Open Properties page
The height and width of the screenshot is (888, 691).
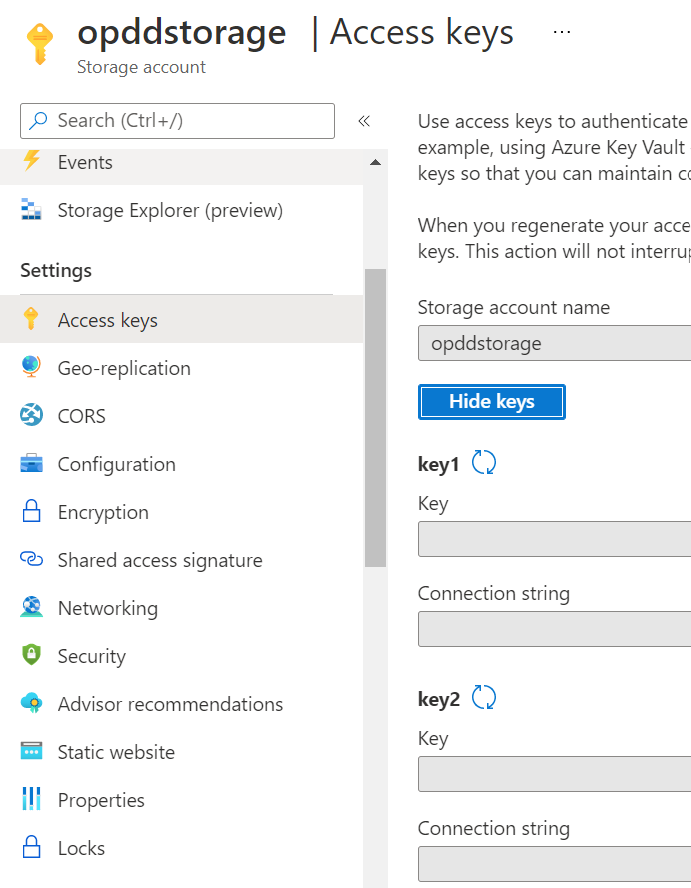pyautogui.click(x=181, y=800)
